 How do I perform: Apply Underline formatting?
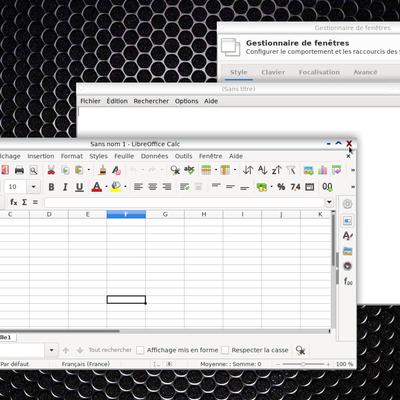click(79, 187)
